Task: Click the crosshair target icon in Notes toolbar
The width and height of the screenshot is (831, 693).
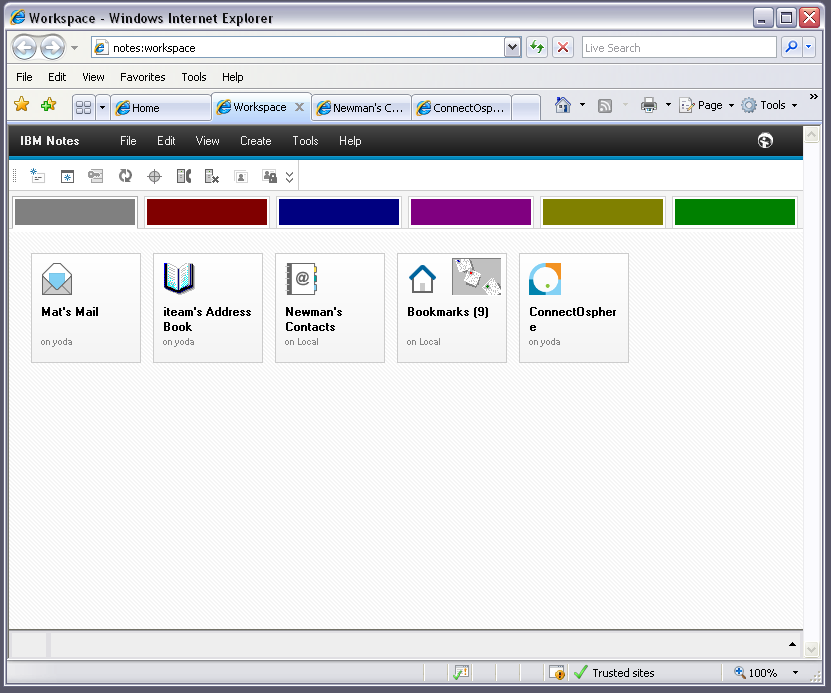Action: click(x=154, y=176)
